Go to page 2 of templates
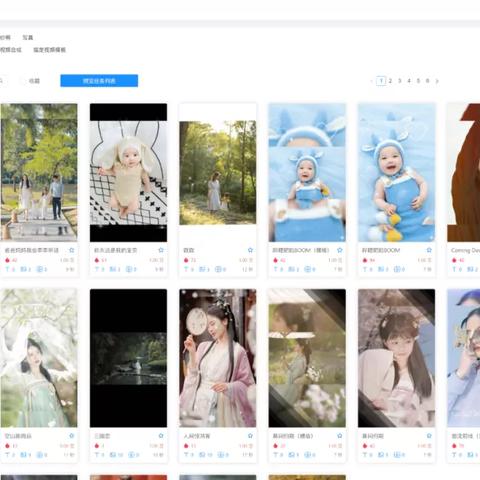This screenshot has height=480, width=480. coord(390,81)
